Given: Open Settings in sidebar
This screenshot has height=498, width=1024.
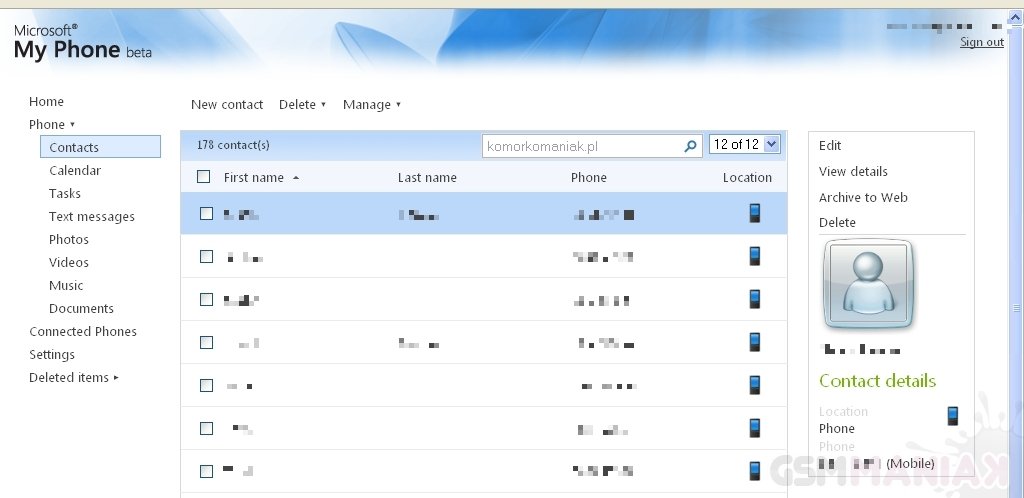Looking at the screenshot, I should click(x=52, y=354).
